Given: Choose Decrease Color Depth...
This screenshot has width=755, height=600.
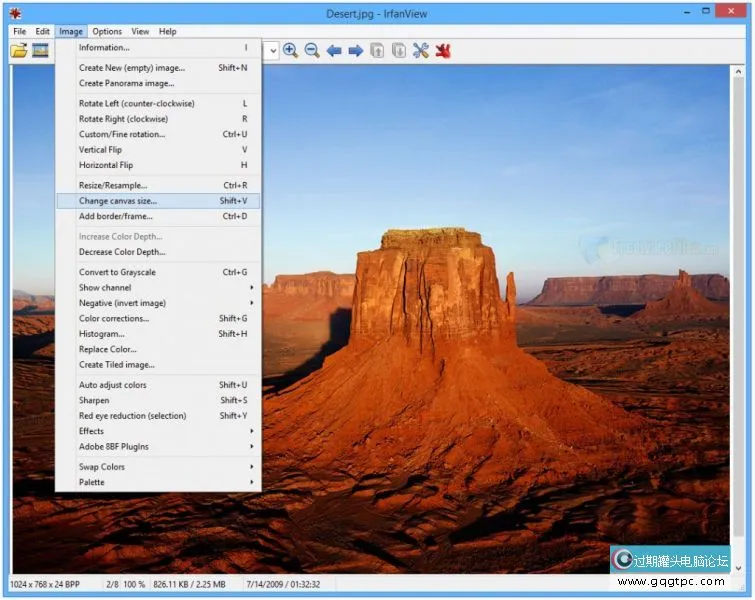Looking at the screenshot, I should click(158, 252).
